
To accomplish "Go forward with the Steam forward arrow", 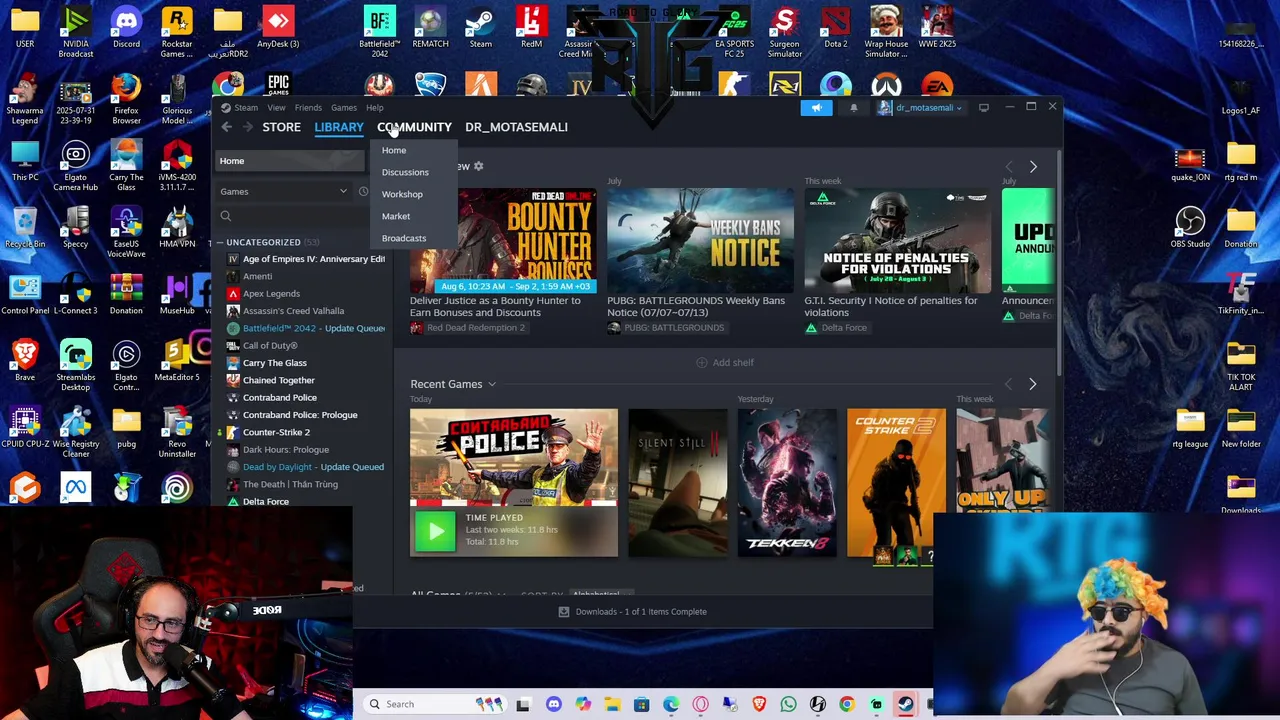I will point(248,127).
